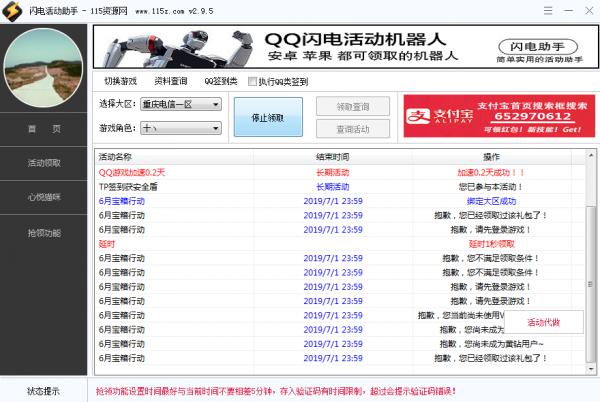This screenshot has height=402, width=600.
Task: Click the 活动代做 popup button
Action: 544,322
